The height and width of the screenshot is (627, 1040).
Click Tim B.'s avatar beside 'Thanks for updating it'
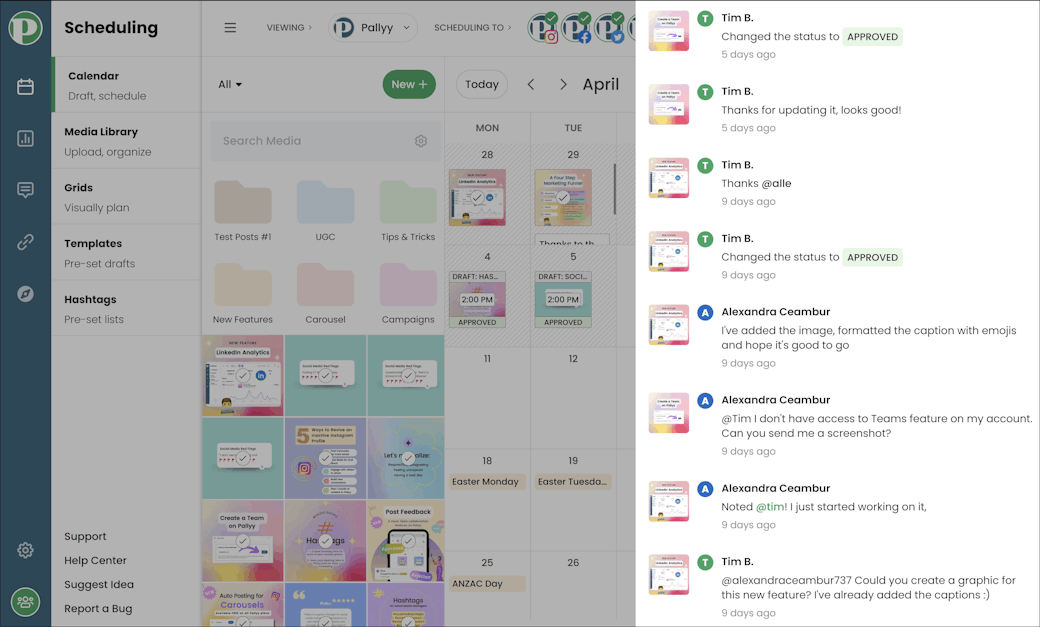tap(705, 92)
